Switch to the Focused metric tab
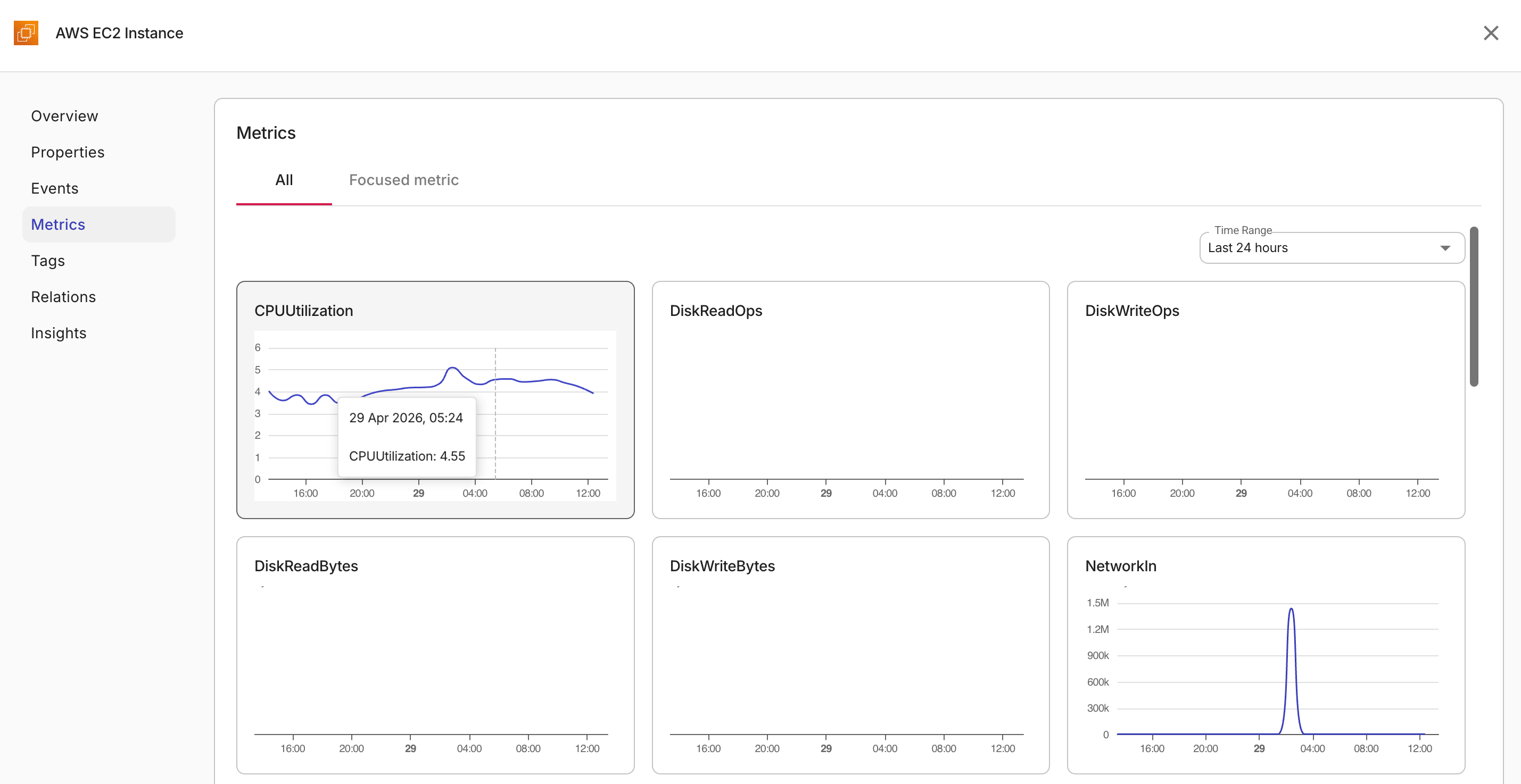 (404, 180)
